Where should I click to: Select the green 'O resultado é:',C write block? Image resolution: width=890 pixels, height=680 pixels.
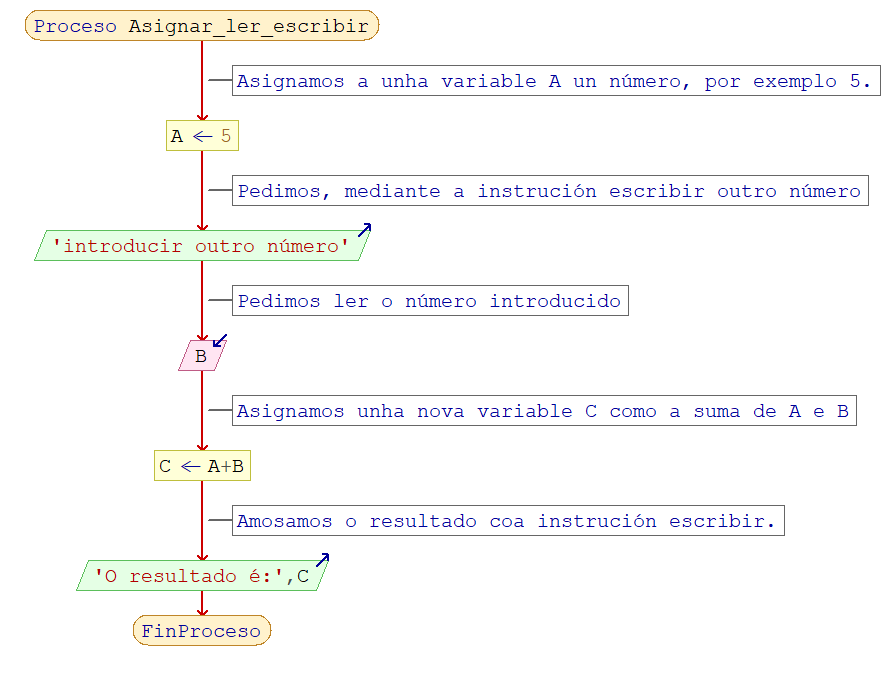click(200, 576)
